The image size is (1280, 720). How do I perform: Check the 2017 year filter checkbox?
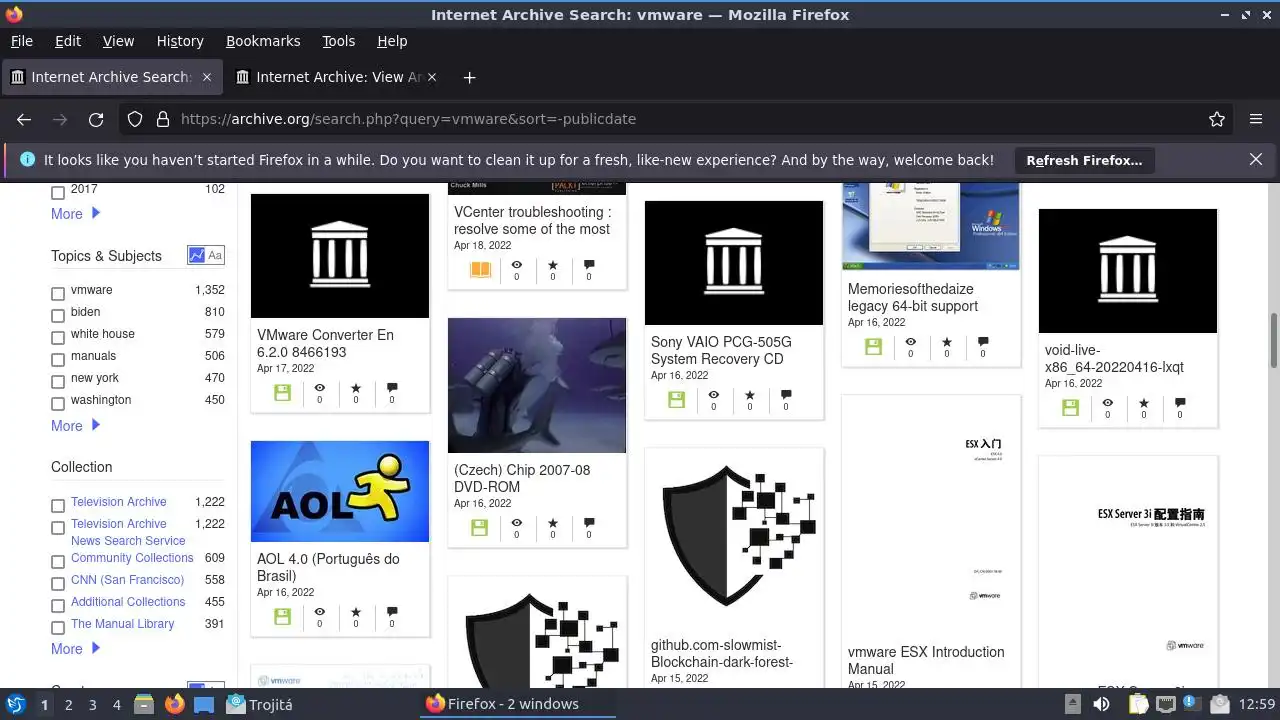(x=58, y=193)
